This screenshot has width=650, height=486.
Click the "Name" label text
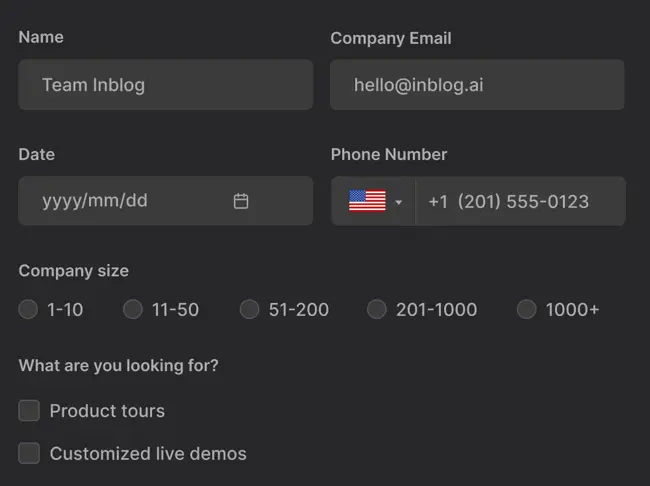pos(41,37)
